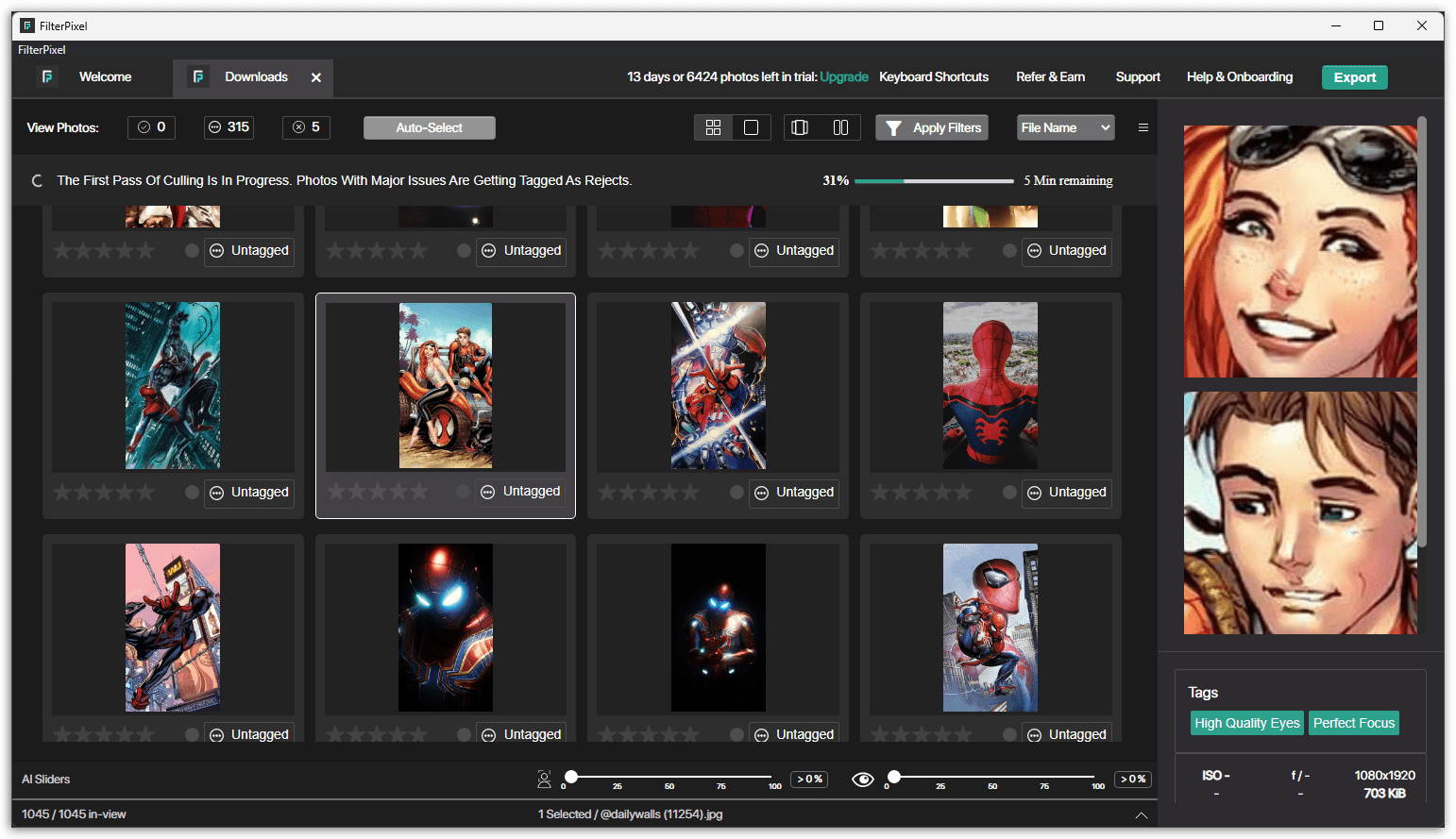Image resolution: width=1456 pixels, height=839 pixels.
Task: Close the Downloads tab
Action: pyautogui.click(x=316, y=77)
